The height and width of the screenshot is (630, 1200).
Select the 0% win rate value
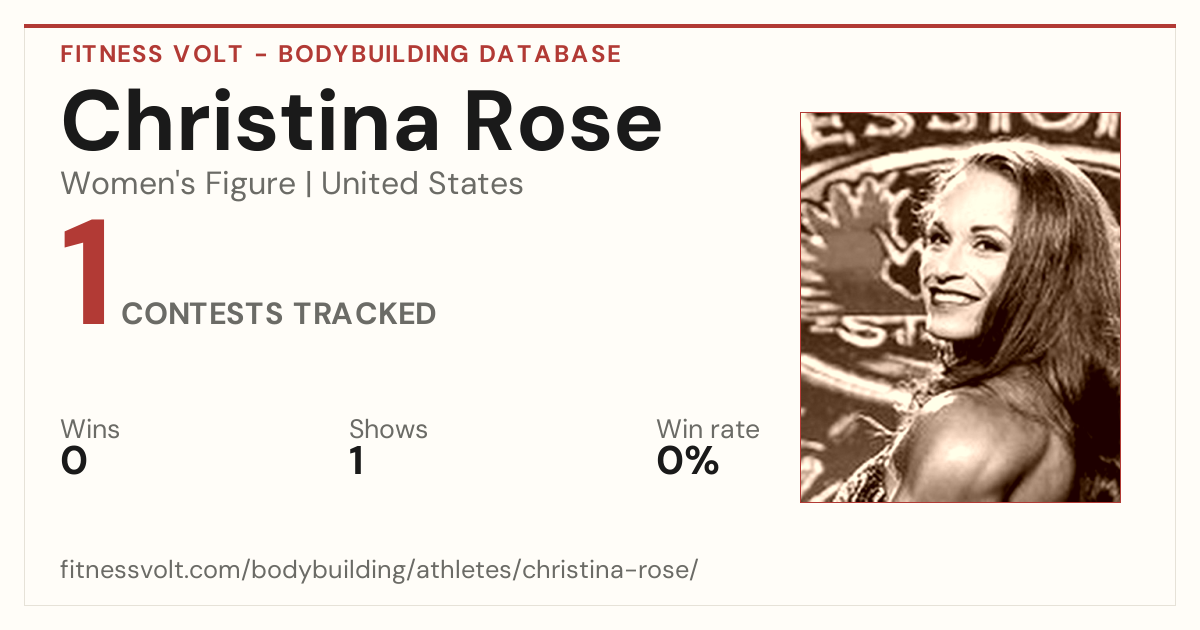[x=688, y=461]
